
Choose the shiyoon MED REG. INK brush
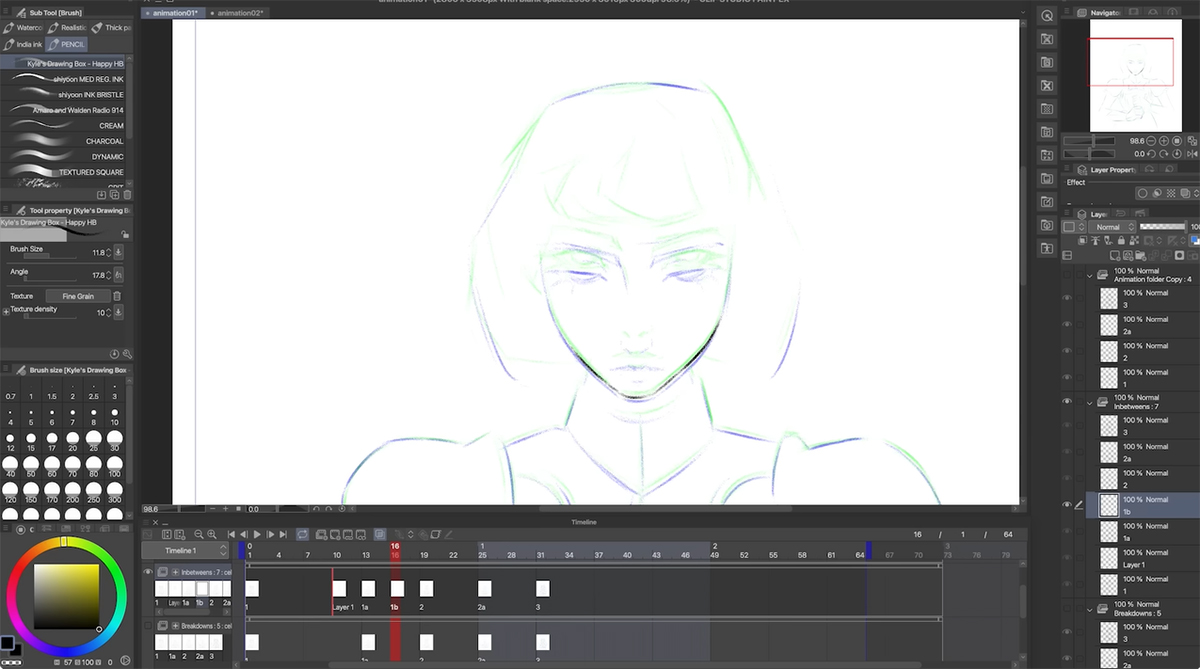tap(64, 79)
